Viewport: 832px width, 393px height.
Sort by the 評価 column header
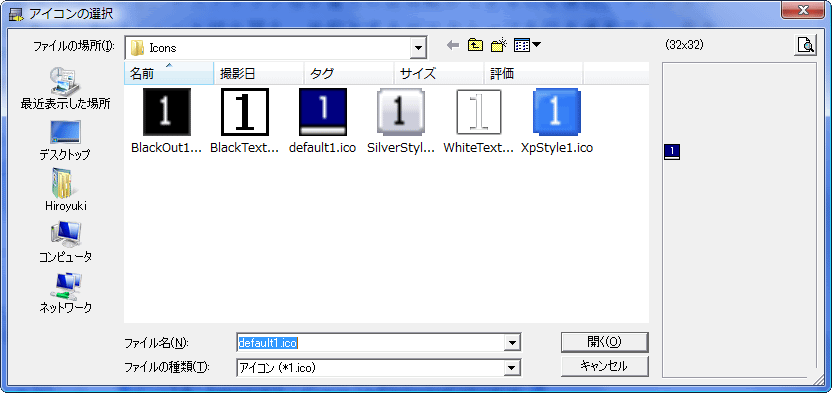click(533, 74)
